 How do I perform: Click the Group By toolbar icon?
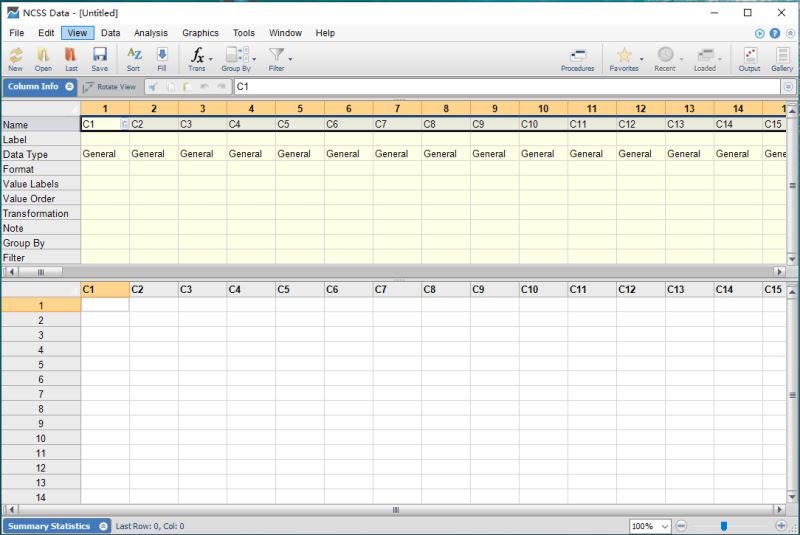[236, 59]
